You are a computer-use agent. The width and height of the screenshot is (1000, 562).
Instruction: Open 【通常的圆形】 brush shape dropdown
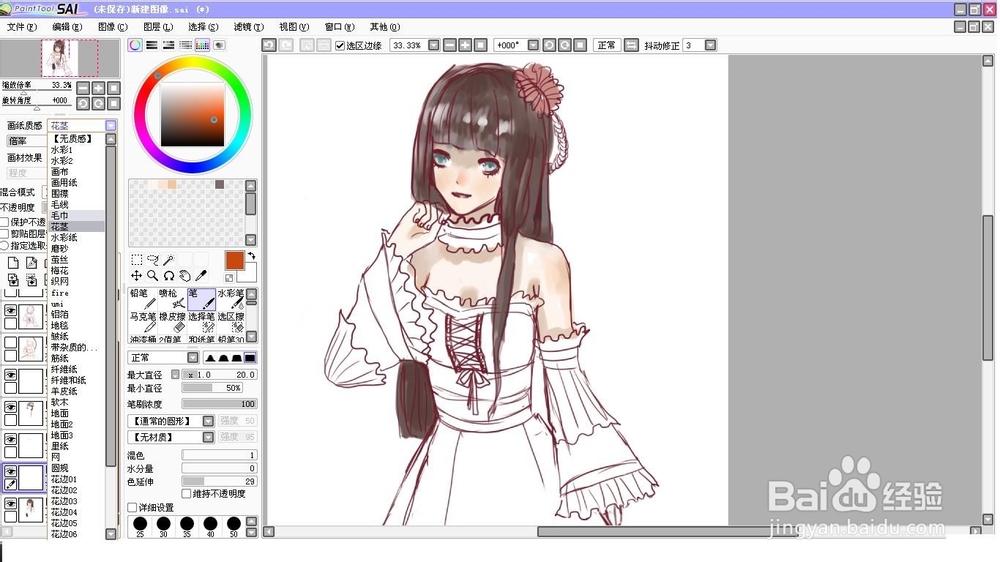pos(208,421)
